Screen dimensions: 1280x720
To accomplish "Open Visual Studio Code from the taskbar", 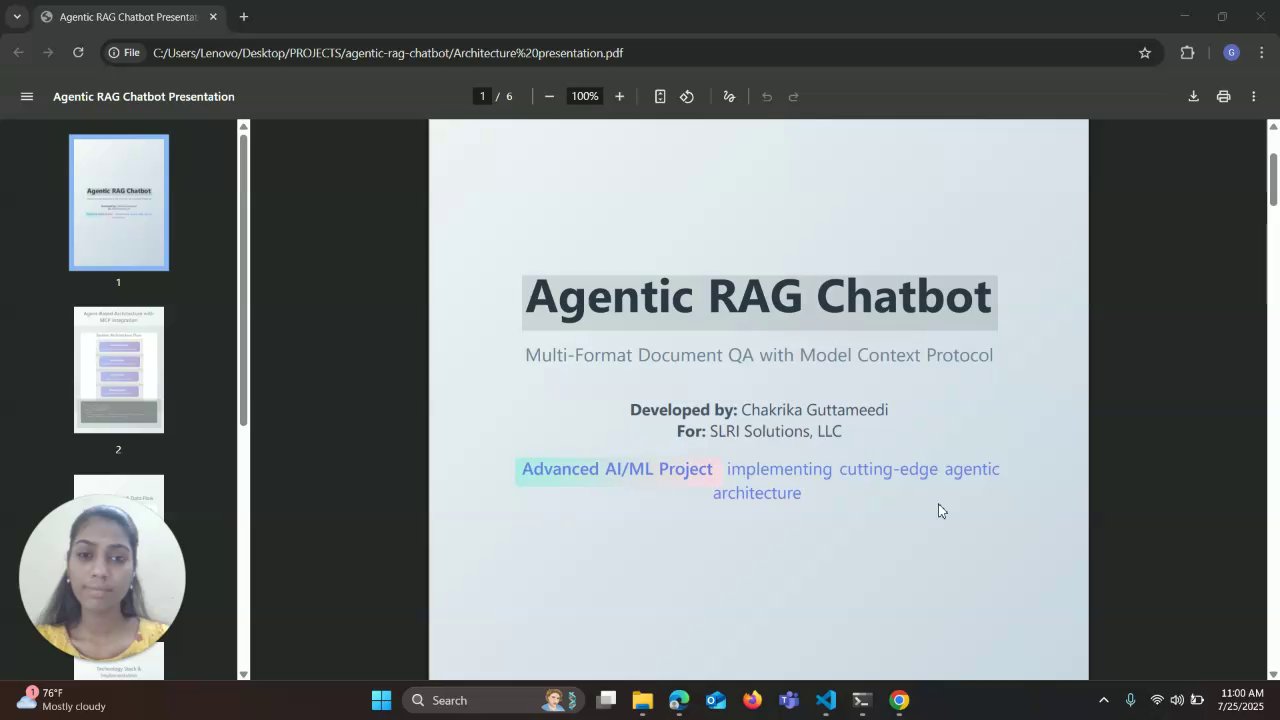I will click(825, 700).
